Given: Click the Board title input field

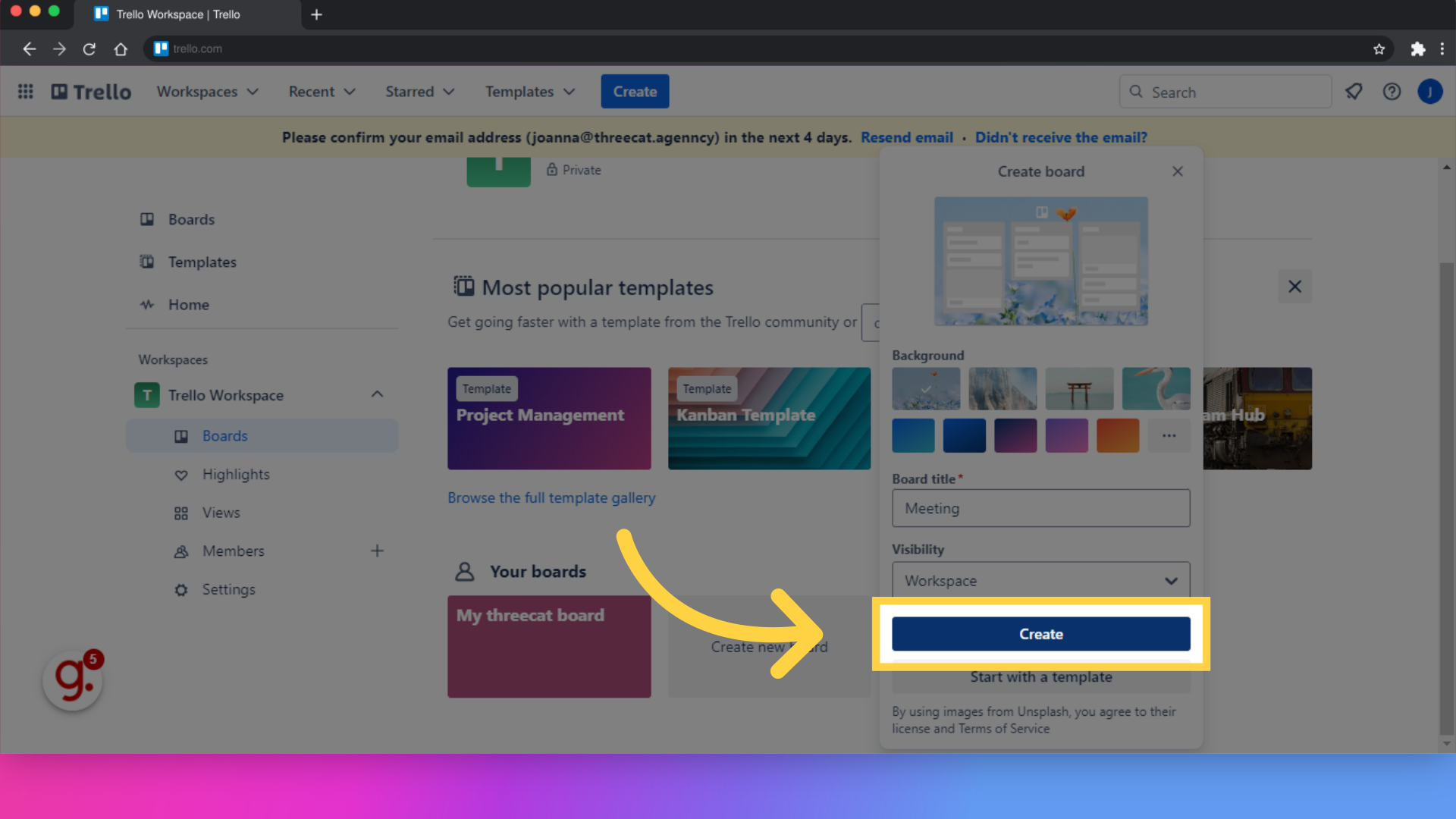Looking at the screenshot, I should (x=1040, y=508).
